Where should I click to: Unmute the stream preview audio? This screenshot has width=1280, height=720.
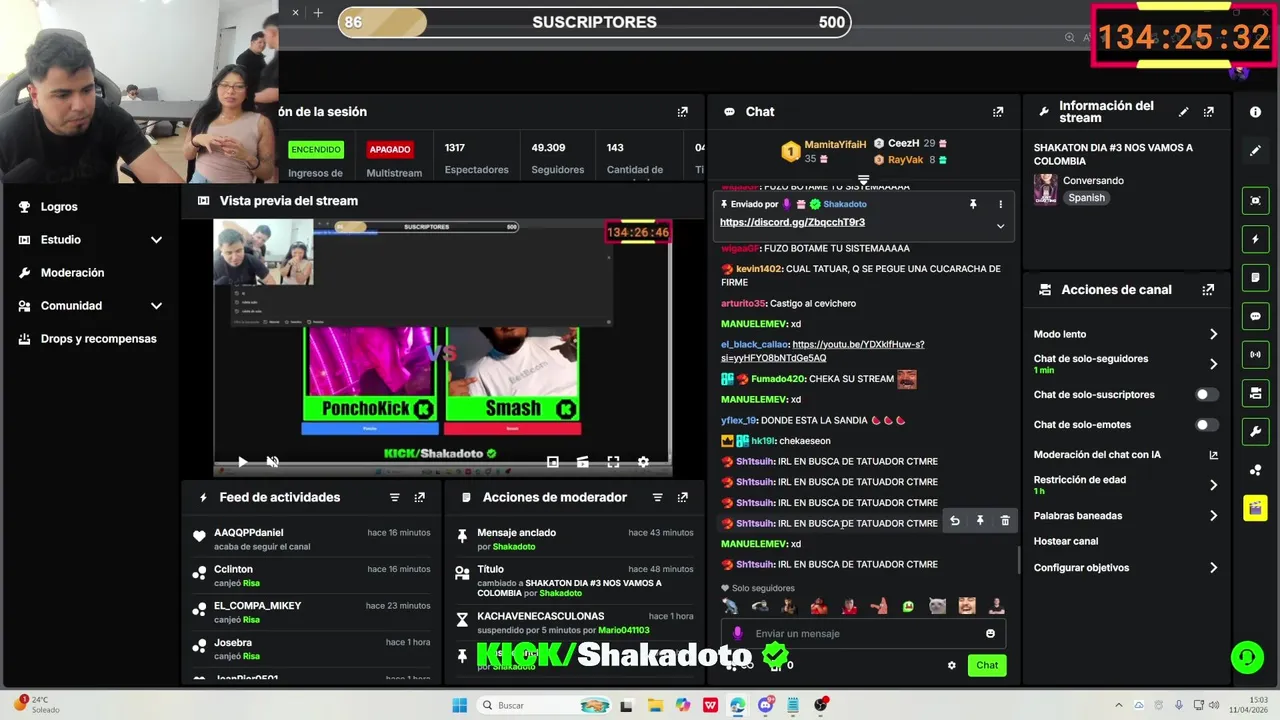point(272,462)
